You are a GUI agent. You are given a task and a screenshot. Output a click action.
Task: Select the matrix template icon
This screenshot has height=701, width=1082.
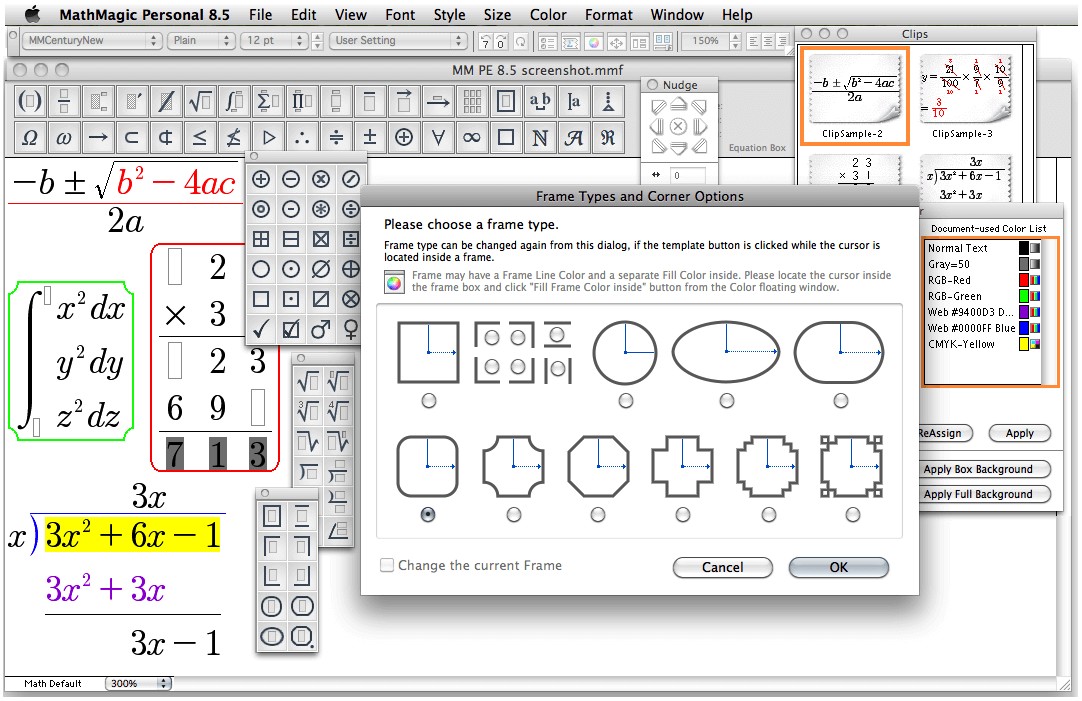tap(470, 100)
